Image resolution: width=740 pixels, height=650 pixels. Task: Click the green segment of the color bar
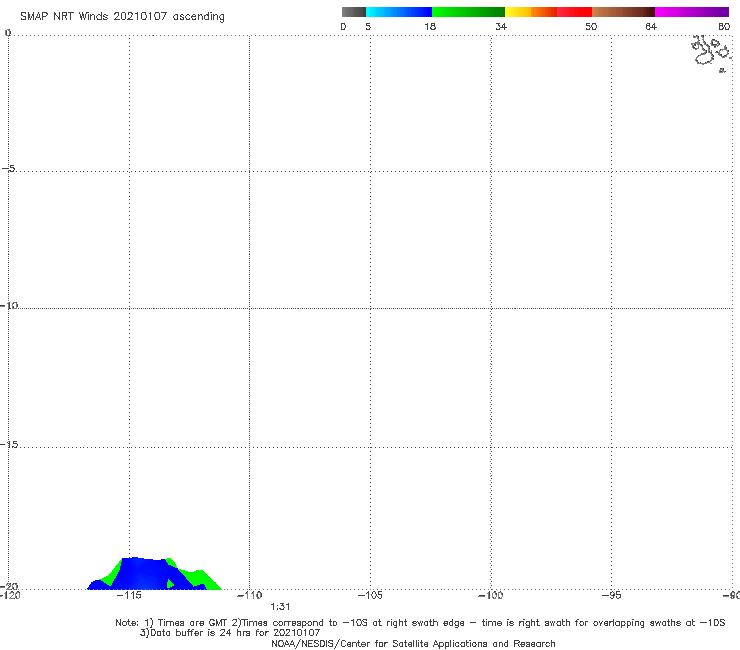point(468,12)
